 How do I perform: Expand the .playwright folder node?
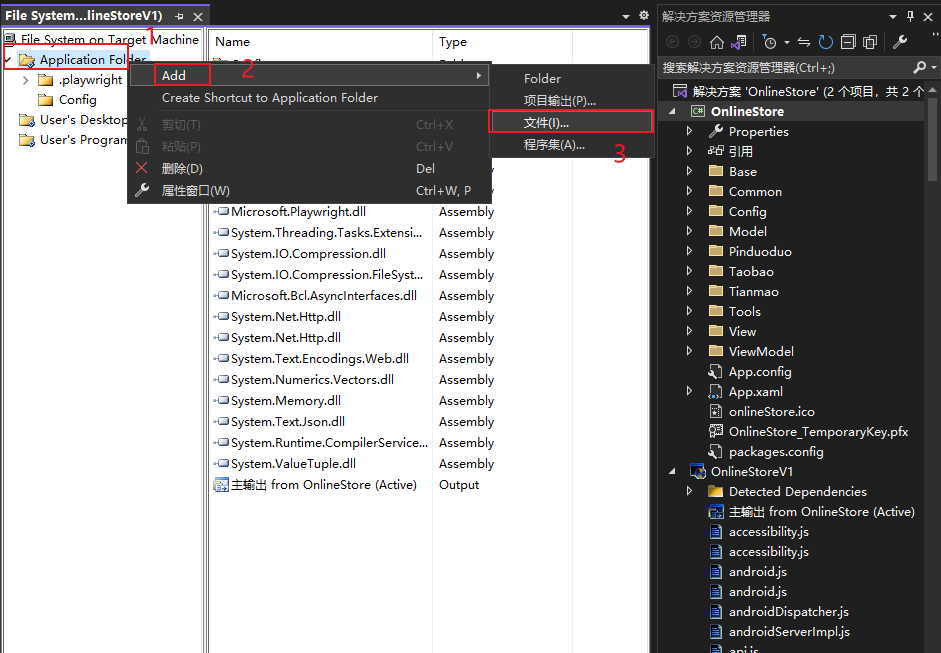coord(26,80)
